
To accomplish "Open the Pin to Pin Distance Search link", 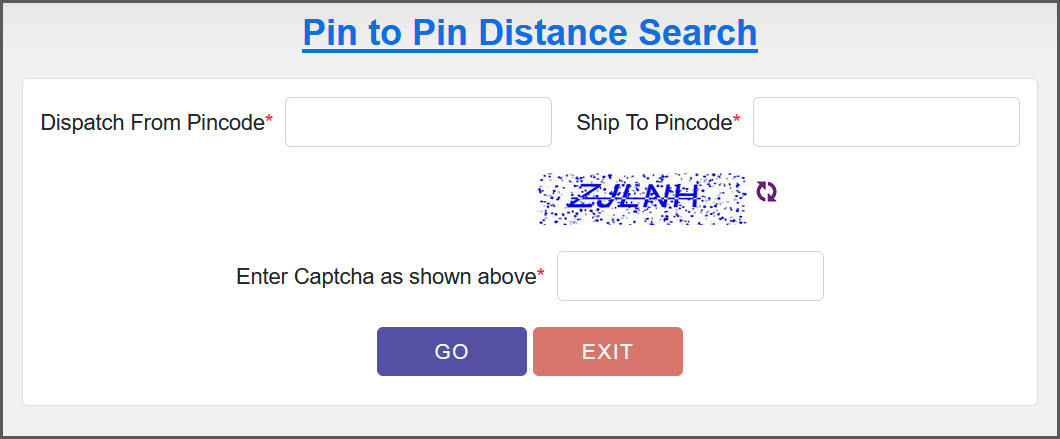I will click(x=530, y=33).
